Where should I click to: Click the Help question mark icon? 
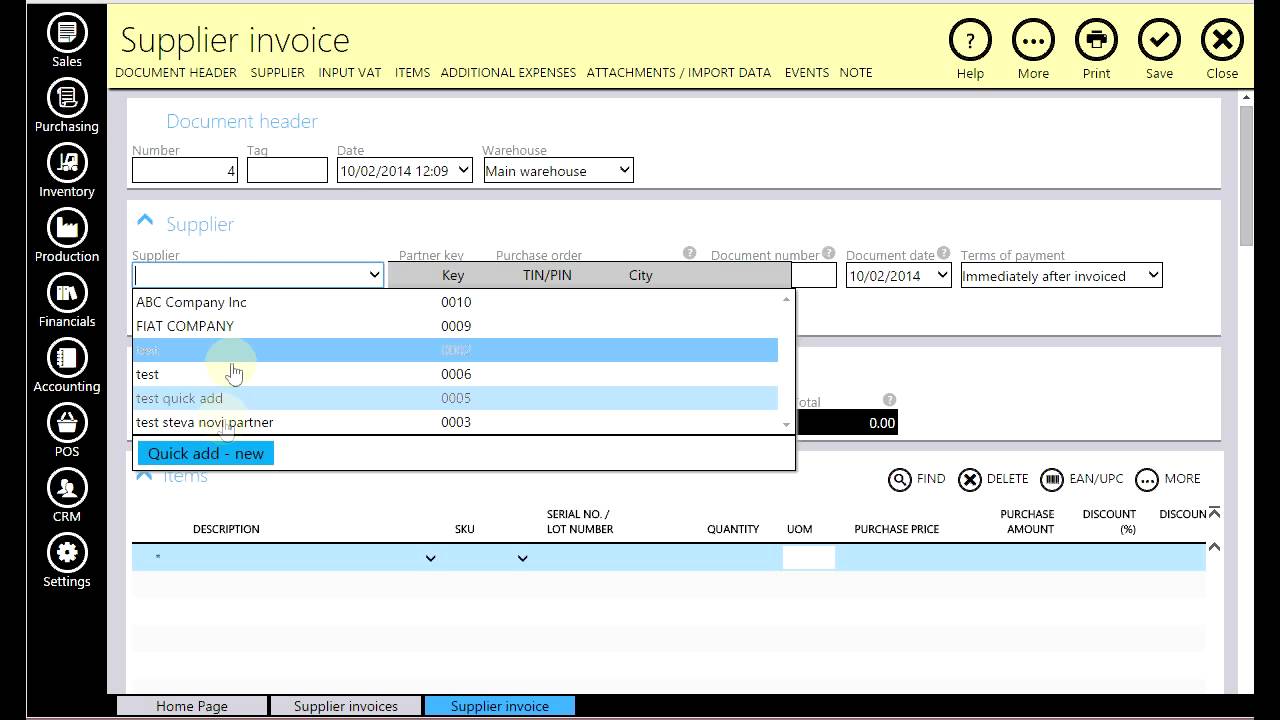pyautogui.click(x=970, y=41)
